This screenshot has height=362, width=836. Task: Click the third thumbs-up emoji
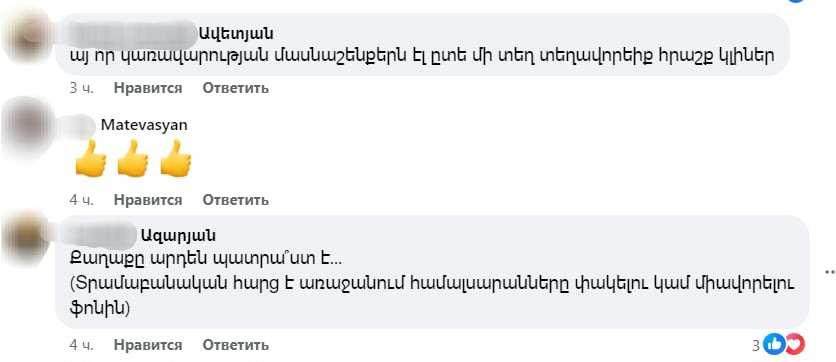click(x=175, y=158)
